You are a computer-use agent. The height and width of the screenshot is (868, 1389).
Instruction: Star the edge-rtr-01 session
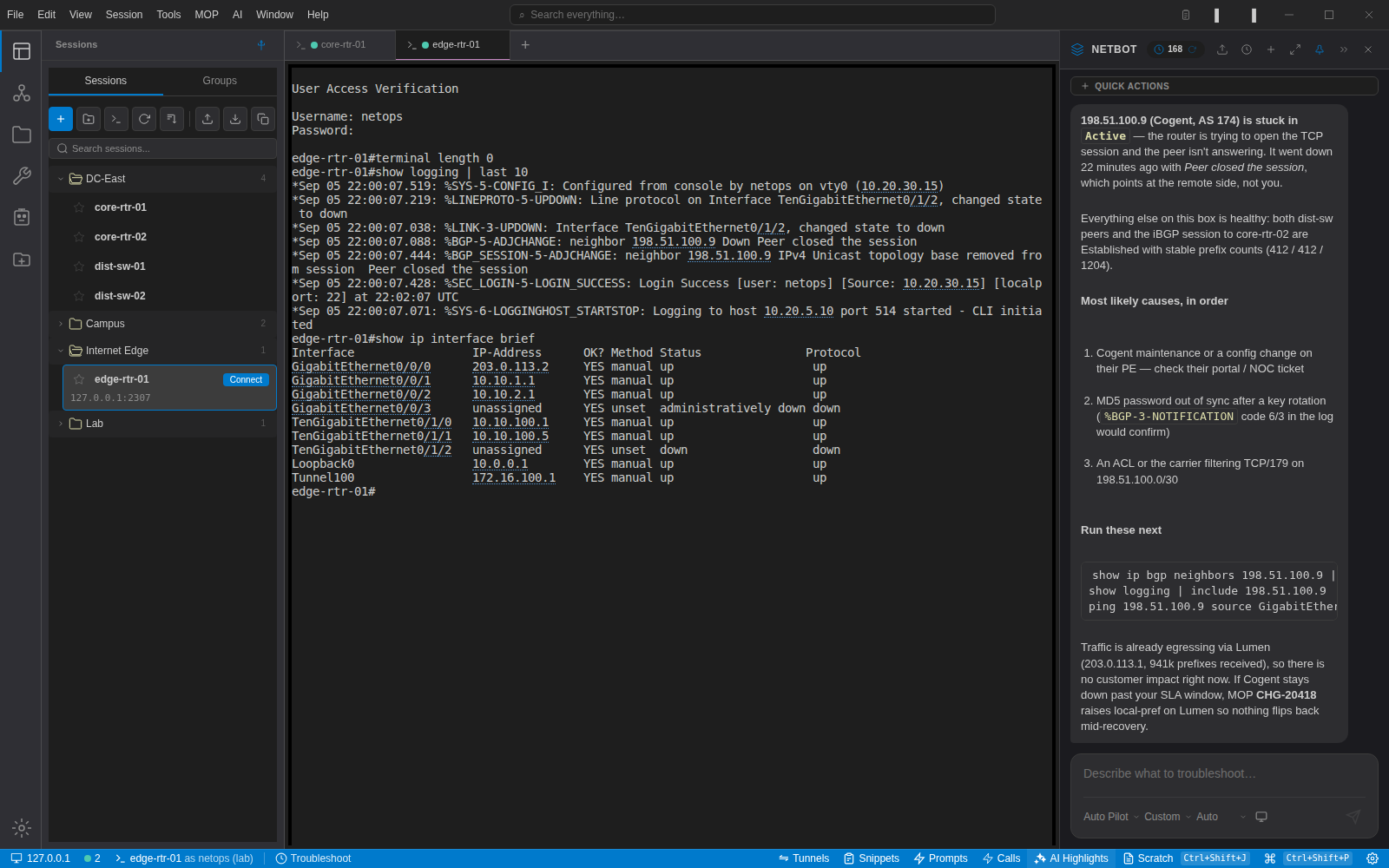(79, 379)
